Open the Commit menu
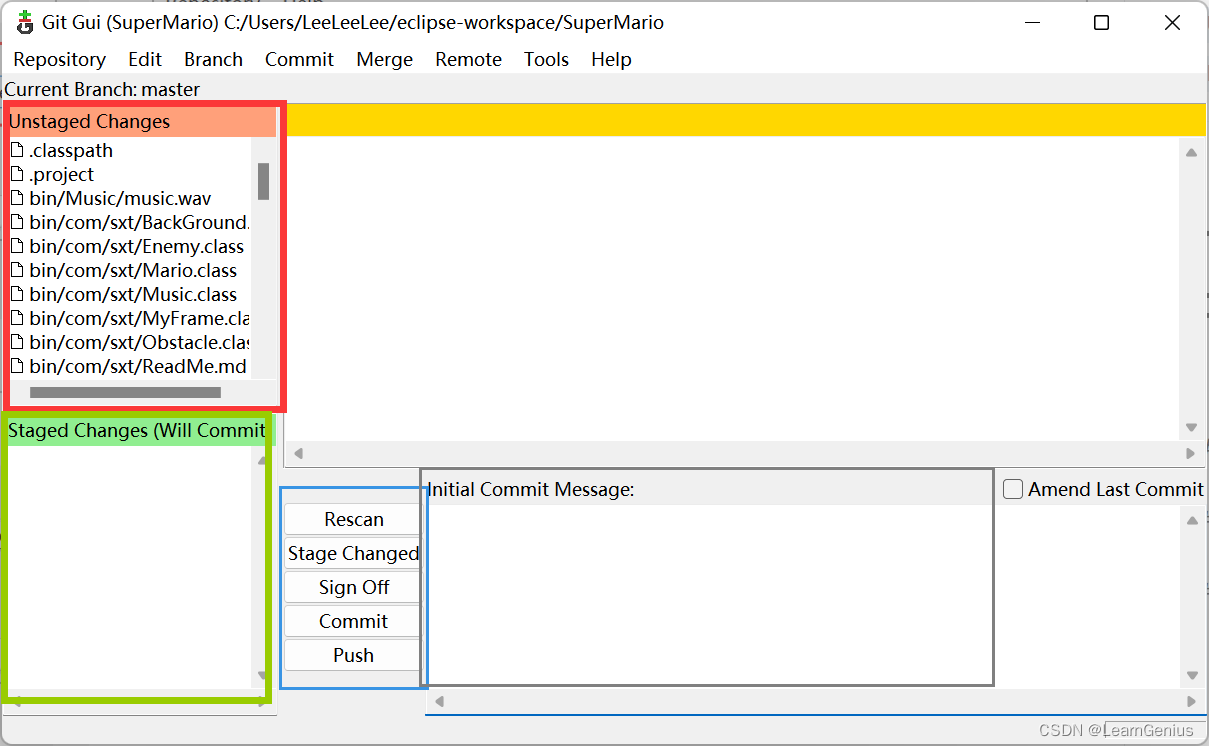The height and width of the screenshot is (746, 1209). click(x=299, y=60)
